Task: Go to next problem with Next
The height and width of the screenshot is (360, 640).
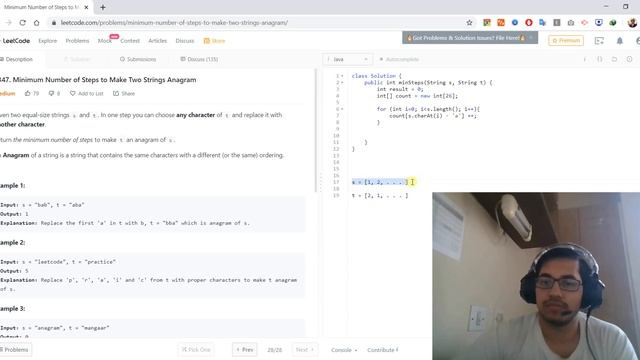Action: pyautogui.click(x=304, y=350)
